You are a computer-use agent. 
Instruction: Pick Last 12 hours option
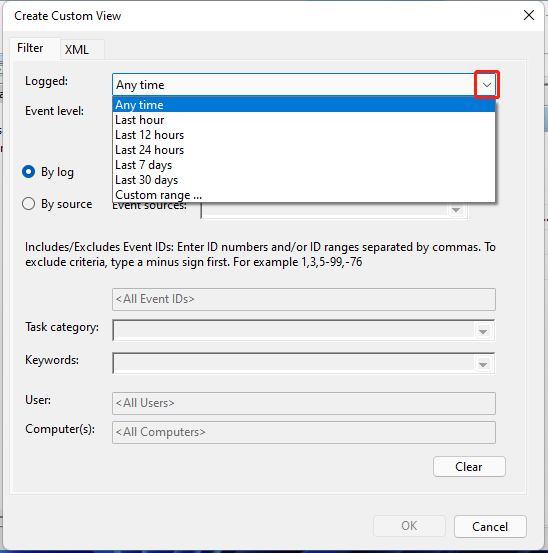[x=304, y=135]
